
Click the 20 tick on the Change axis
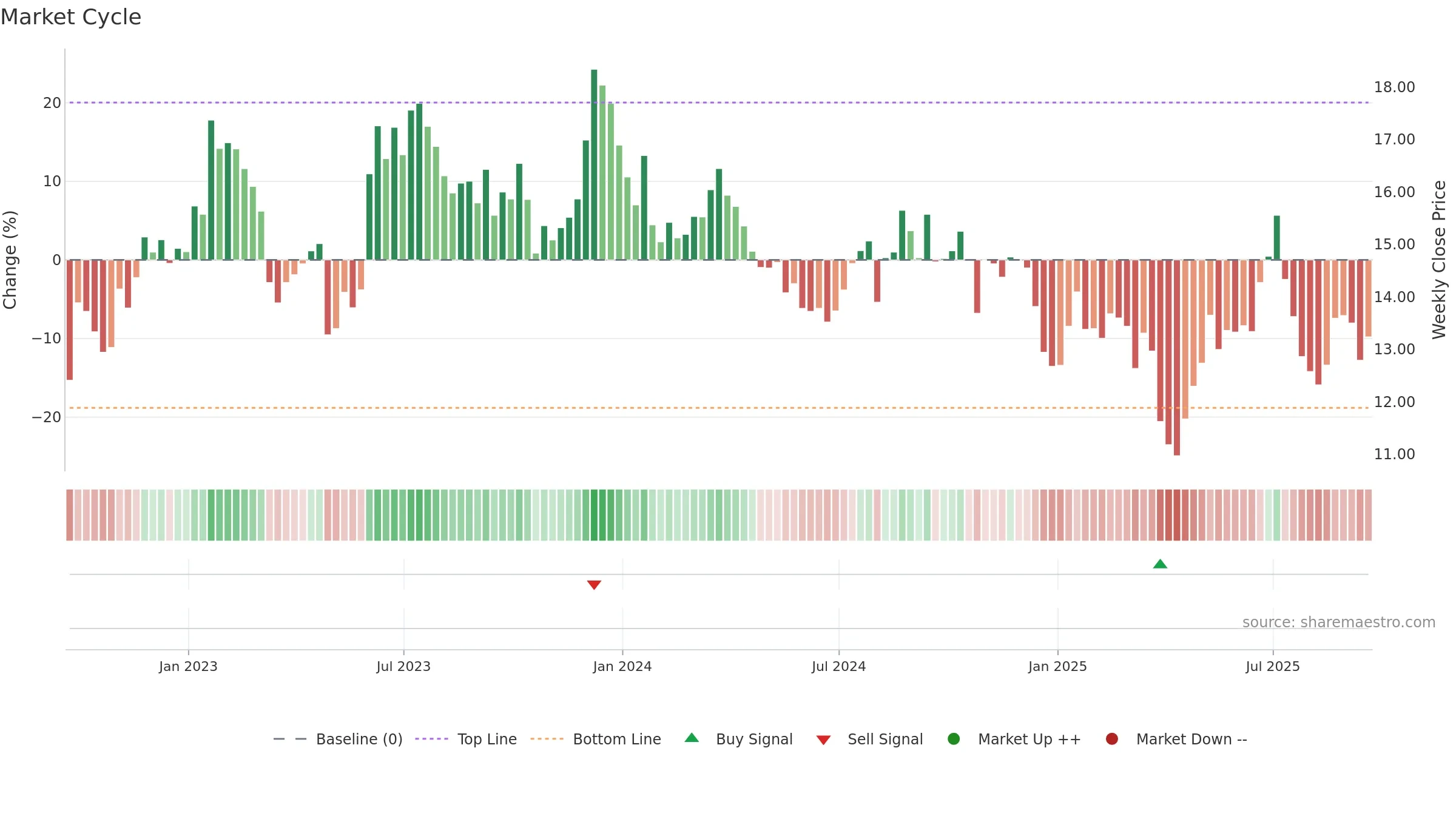pos(52,103)
